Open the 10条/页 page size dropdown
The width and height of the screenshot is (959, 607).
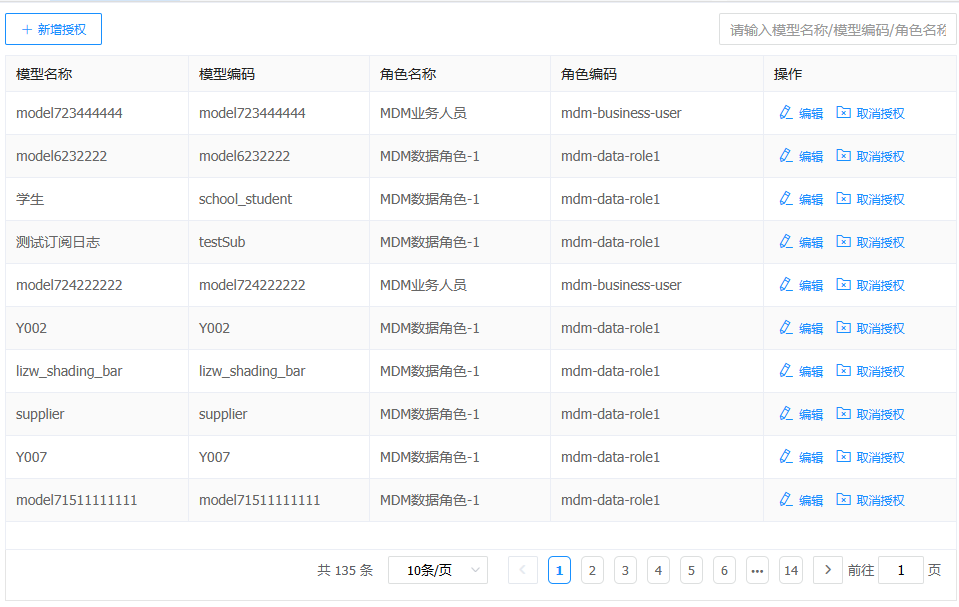(x=437, y=570)
